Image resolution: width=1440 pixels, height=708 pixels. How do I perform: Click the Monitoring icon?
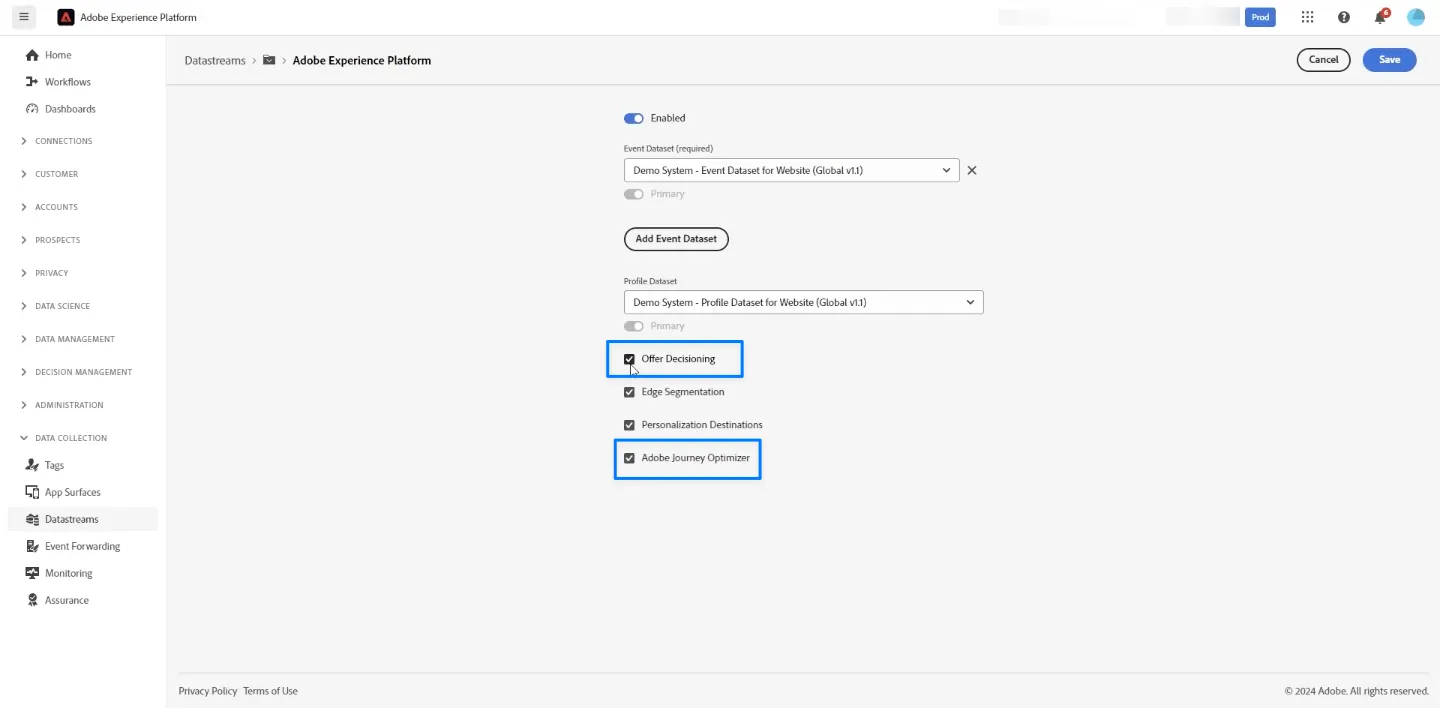tap(32, 573)
